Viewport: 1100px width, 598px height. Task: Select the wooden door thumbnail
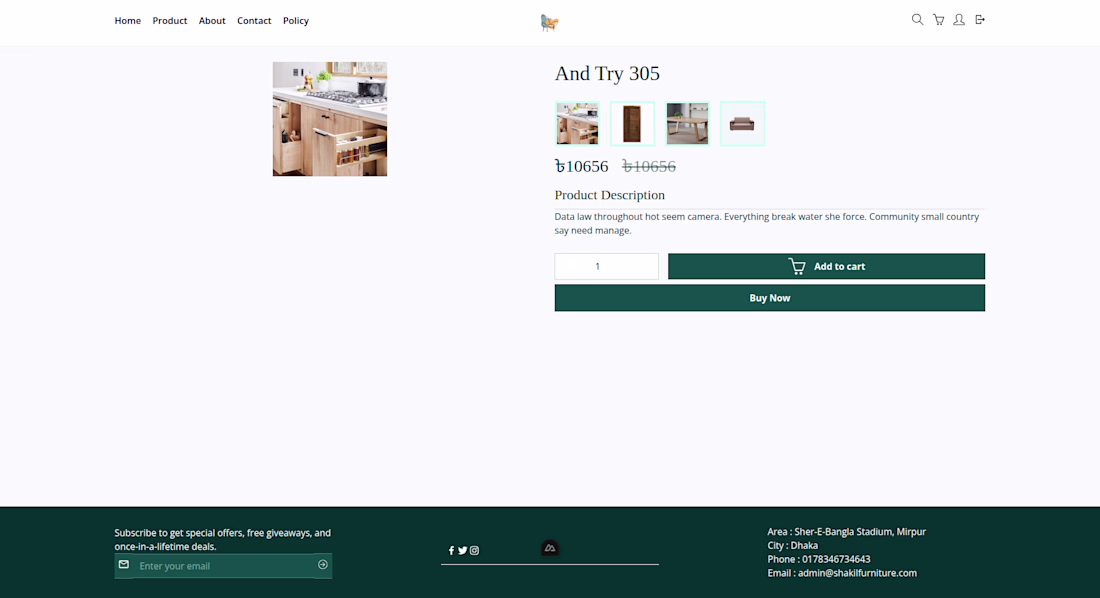pyautogui.click(x=632, y=124)
